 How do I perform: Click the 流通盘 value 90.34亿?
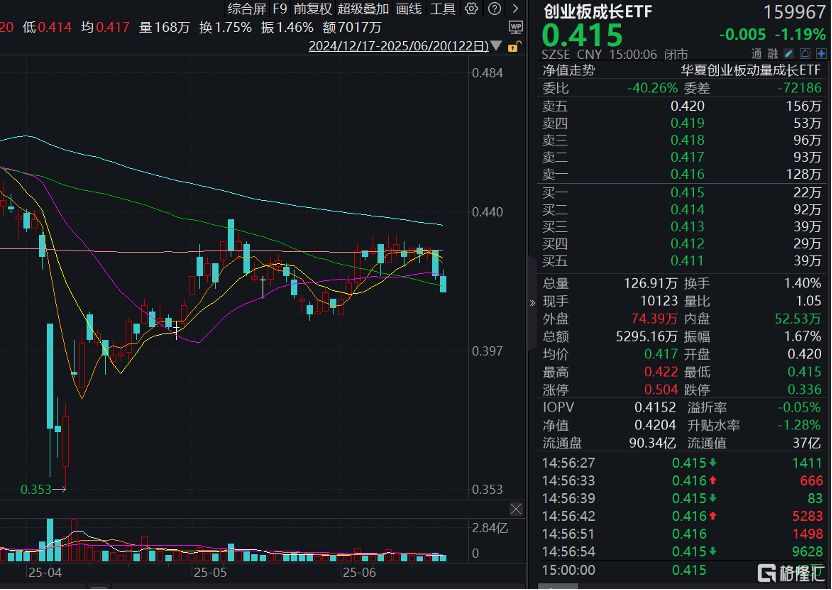[653, 442]
